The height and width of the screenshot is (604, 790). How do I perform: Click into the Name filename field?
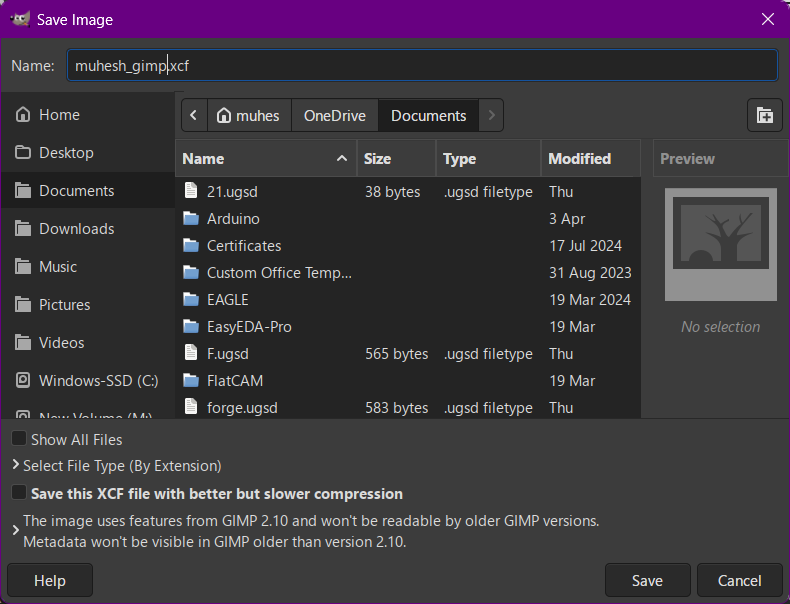tap(422, 65)
